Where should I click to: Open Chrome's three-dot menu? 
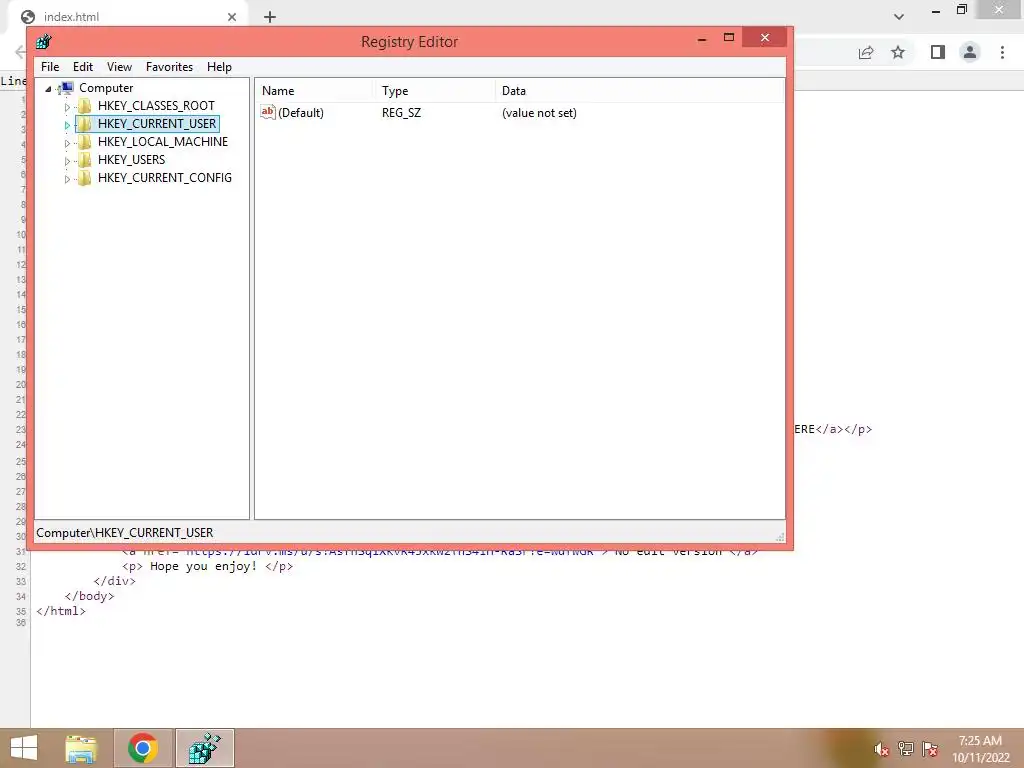tap(1002, 52)
